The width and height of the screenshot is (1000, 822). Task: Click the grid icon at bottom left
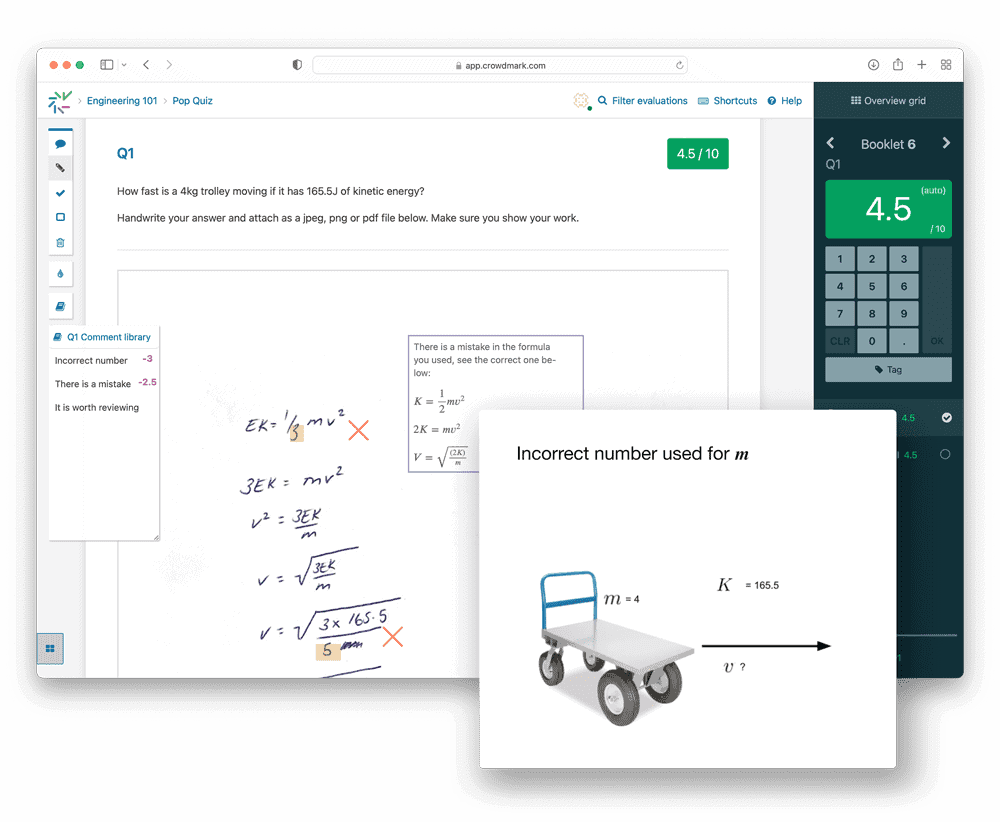point(50,648)
